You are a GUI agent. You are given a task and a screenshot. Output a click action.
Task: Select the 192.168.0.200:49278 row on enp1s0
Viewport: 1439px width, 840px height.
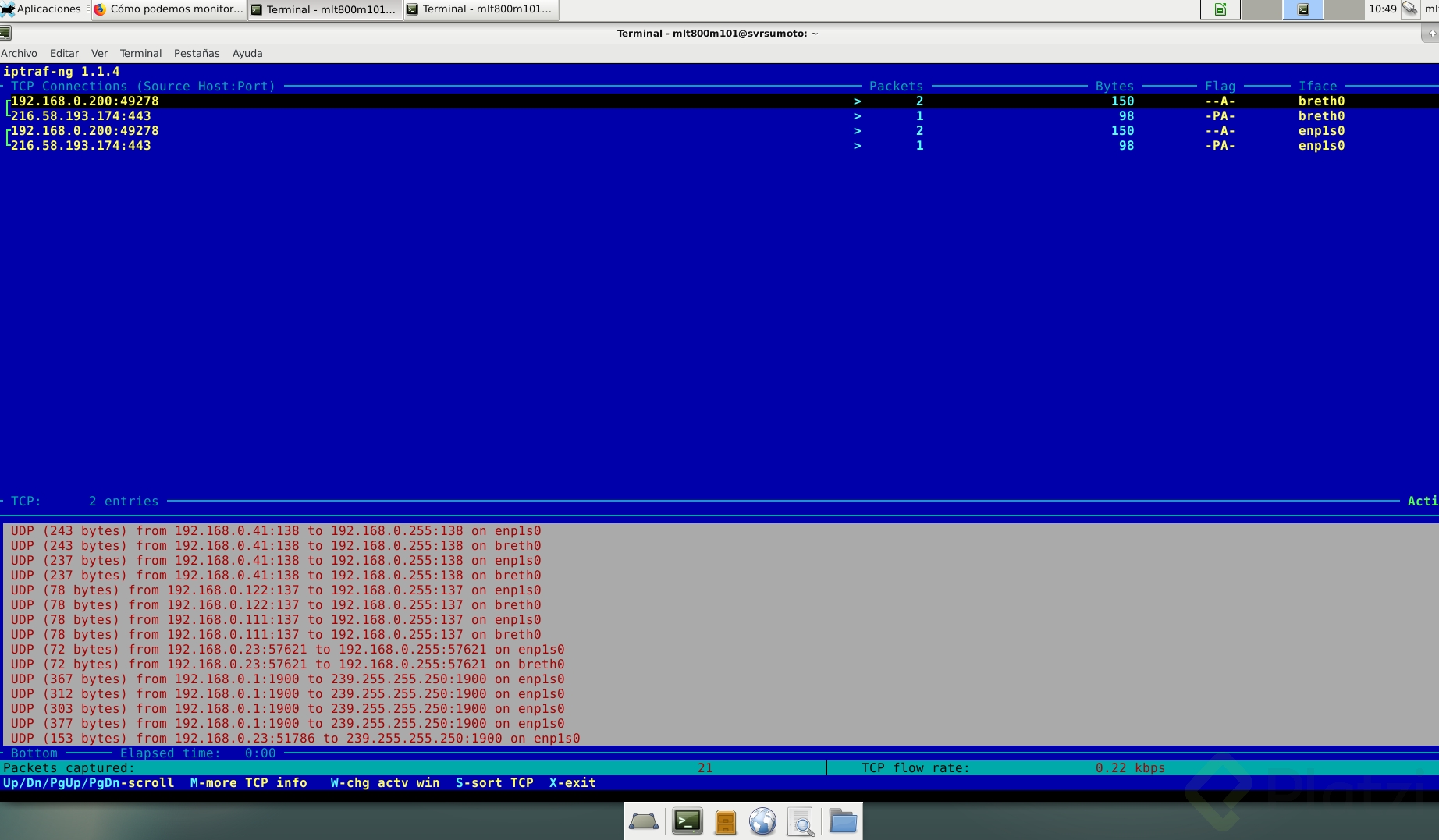[719, 130]
